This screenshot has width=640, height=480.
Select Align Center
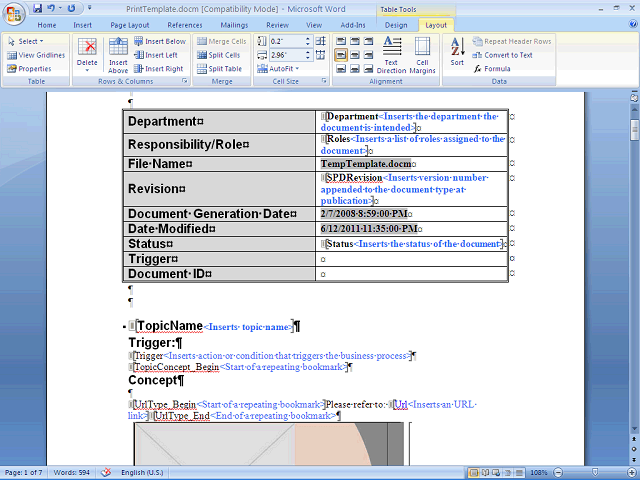click(x=355, y=55)
